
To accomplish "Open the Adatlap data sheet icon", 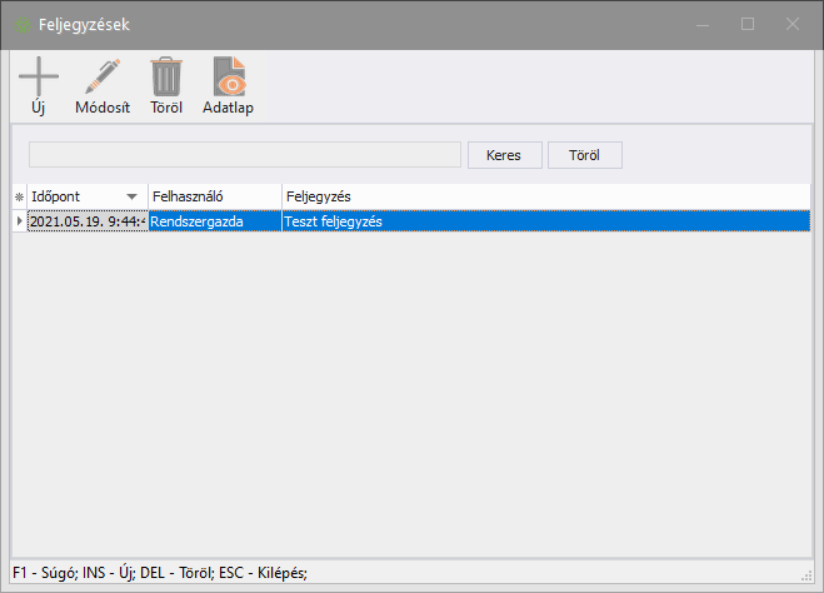I will [228, 77].
